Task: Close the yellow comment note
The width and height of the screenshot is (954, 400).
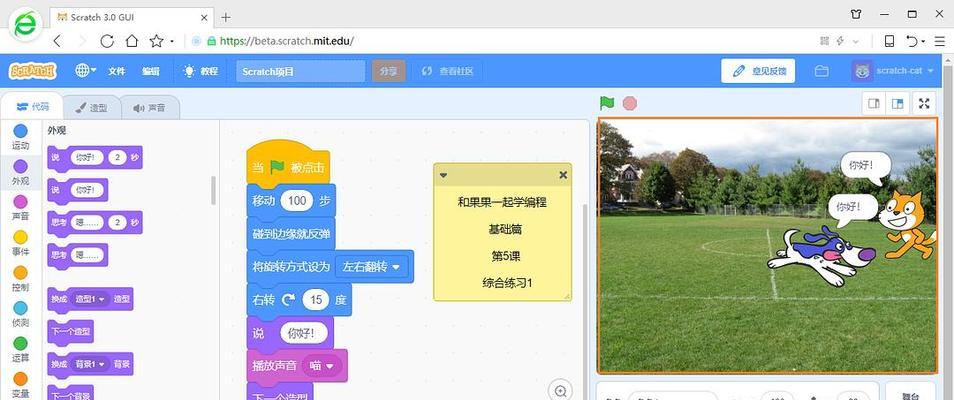Action: [563, 175]
